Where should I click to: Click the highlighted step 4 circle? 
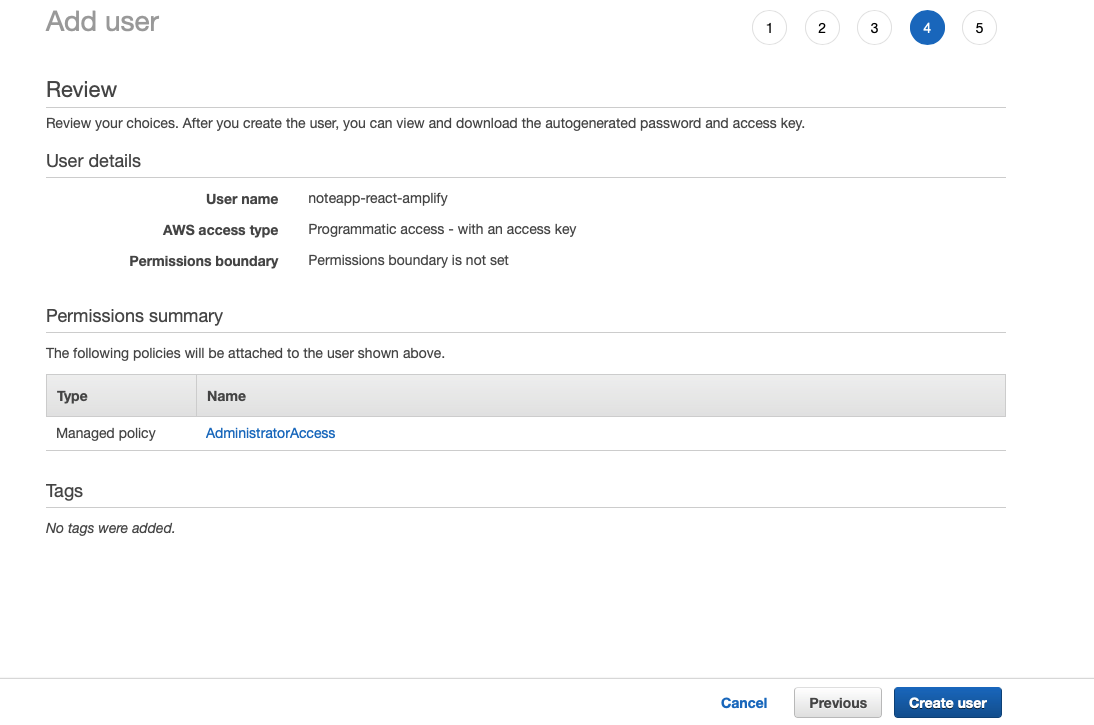pos(927,27)
